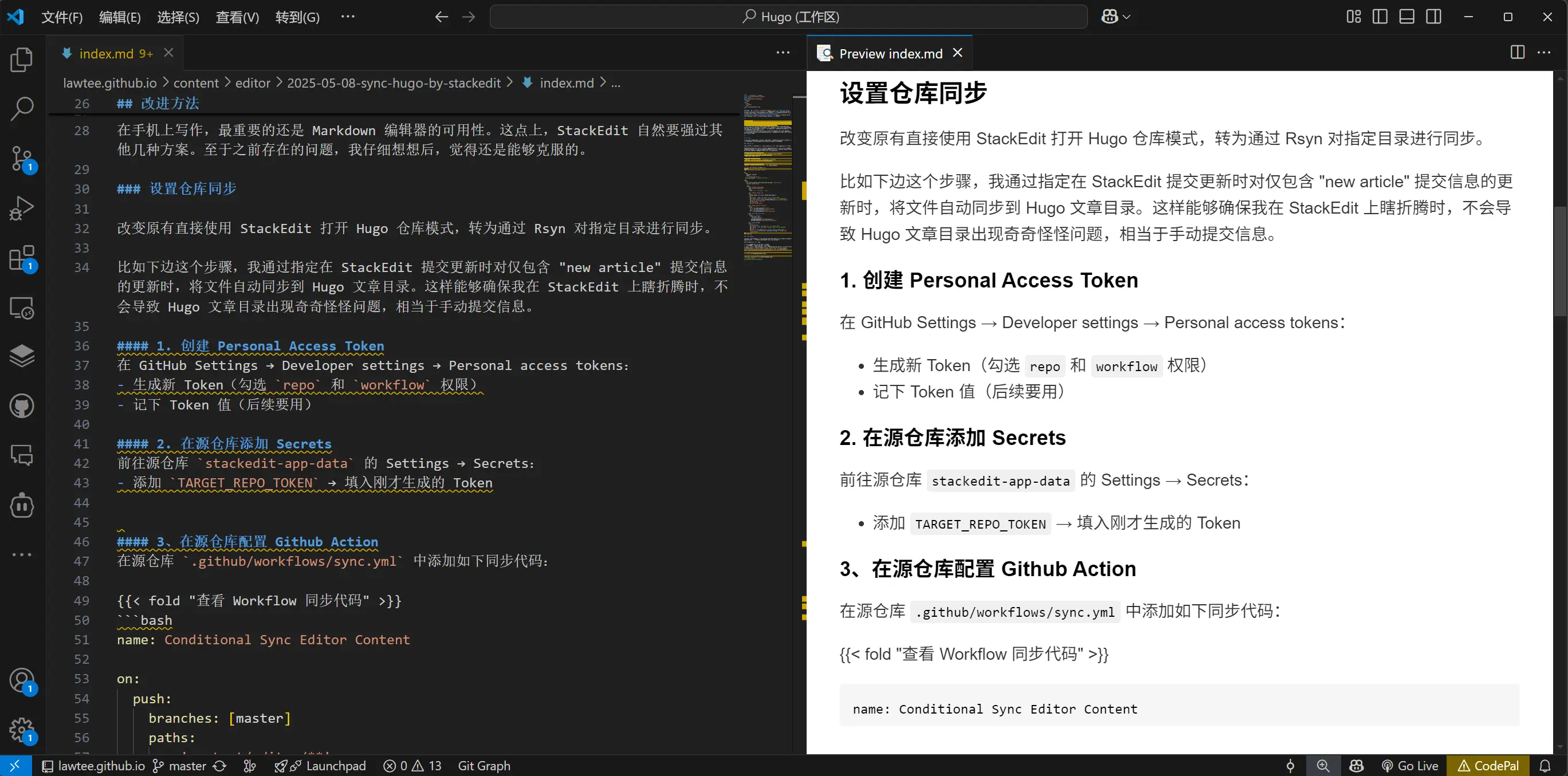Open the Copilot icon in title bar
Image resolution: width=1568 pixels, height=776 pixels.
(1109, 17)
